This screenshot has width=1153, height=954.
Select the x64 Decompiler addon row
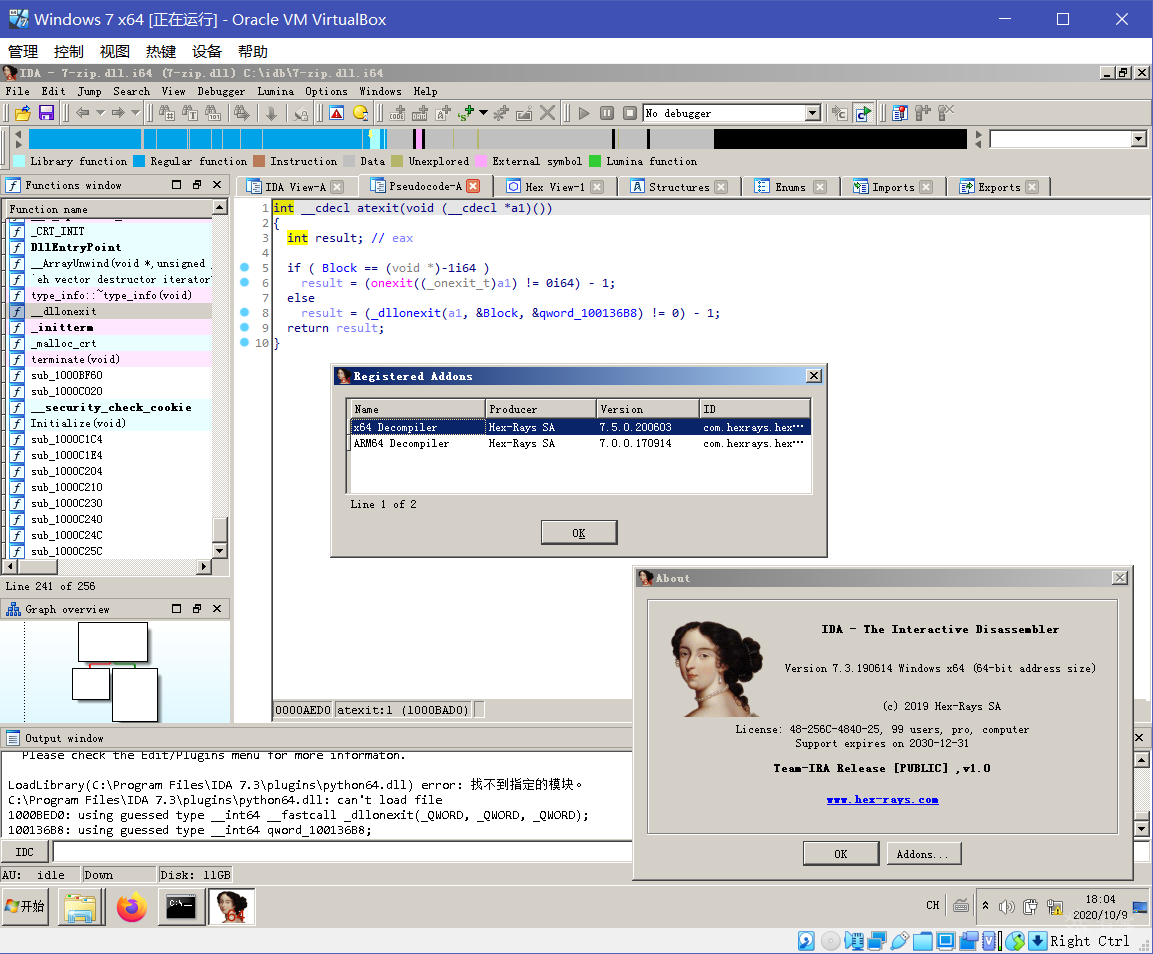click(x=580, y=427)
